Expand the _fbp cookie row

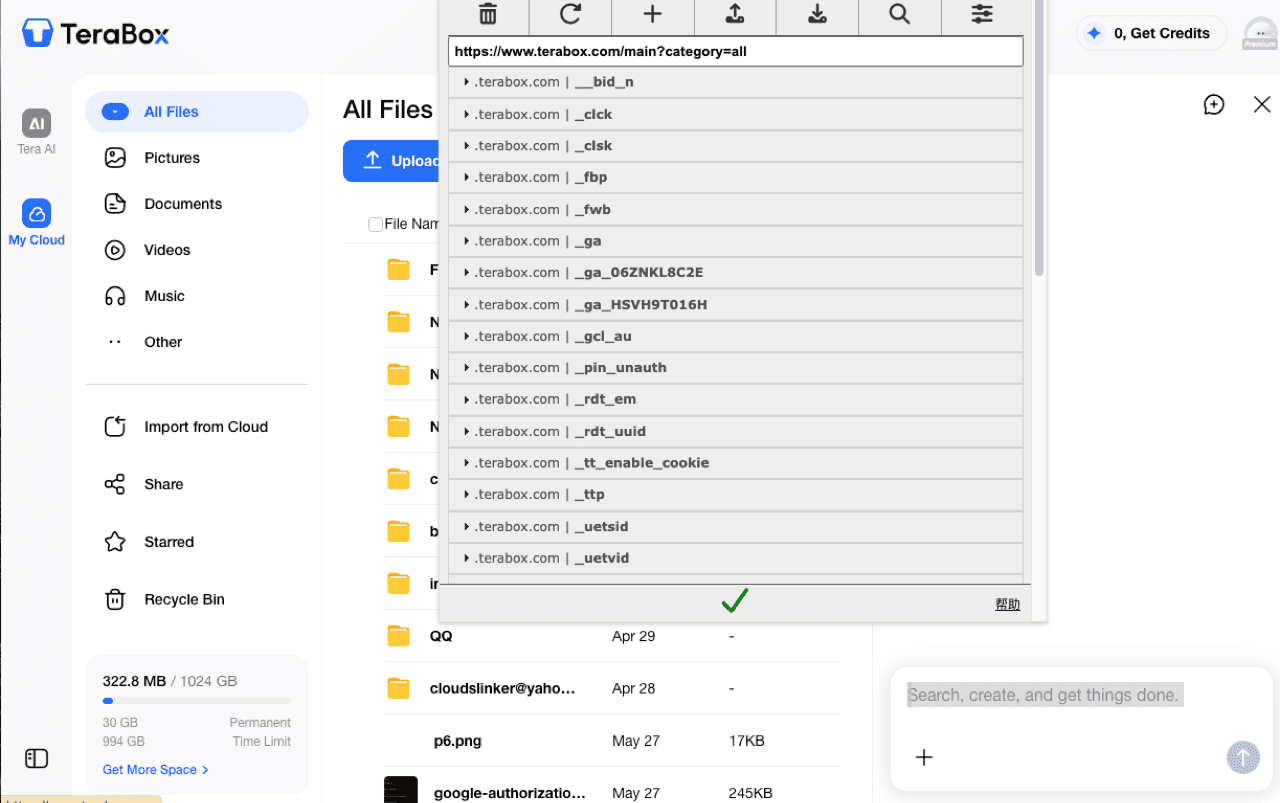735,177
